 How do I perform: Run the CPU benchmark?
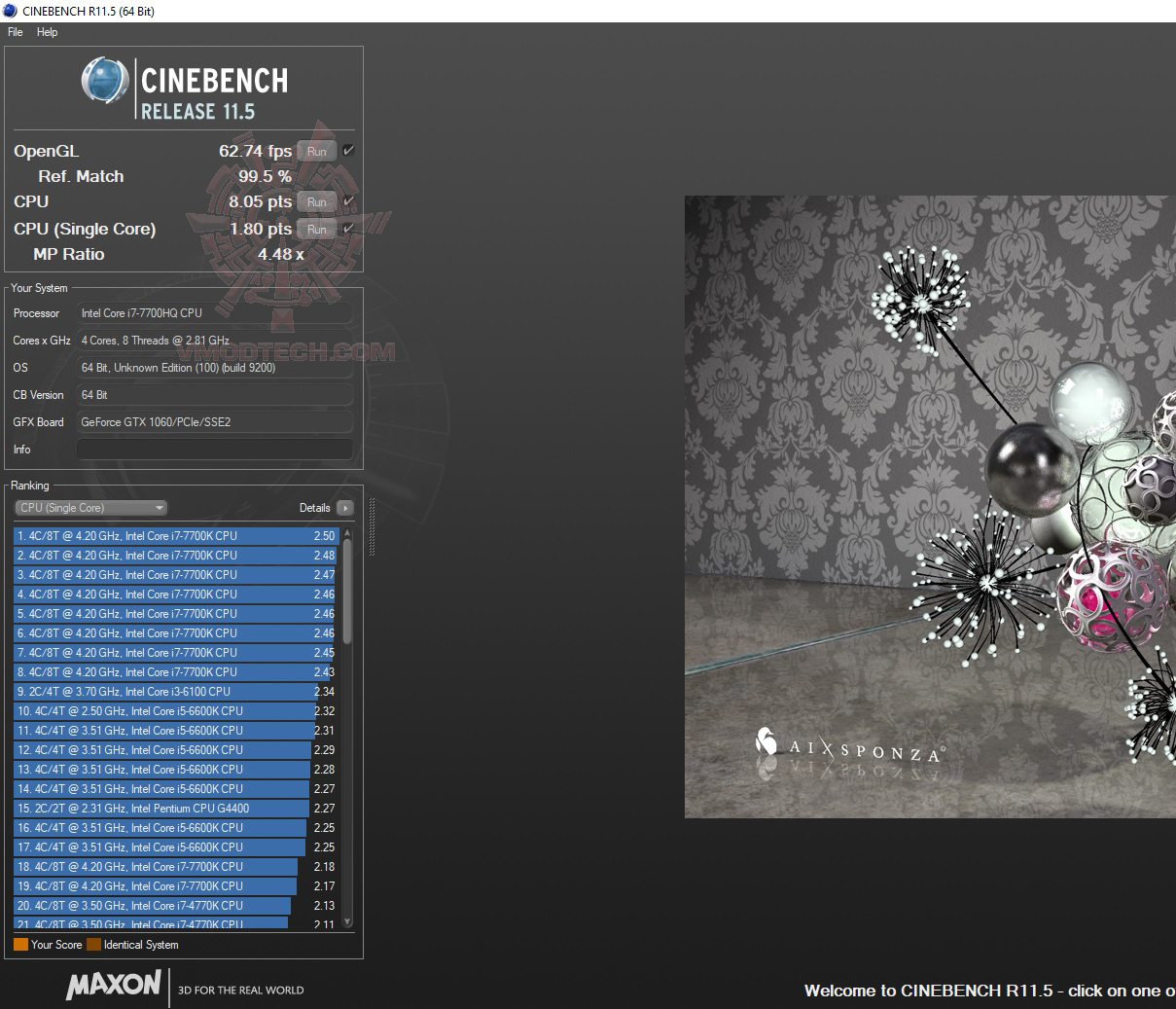pyautogui.click(x=317, y=202)
